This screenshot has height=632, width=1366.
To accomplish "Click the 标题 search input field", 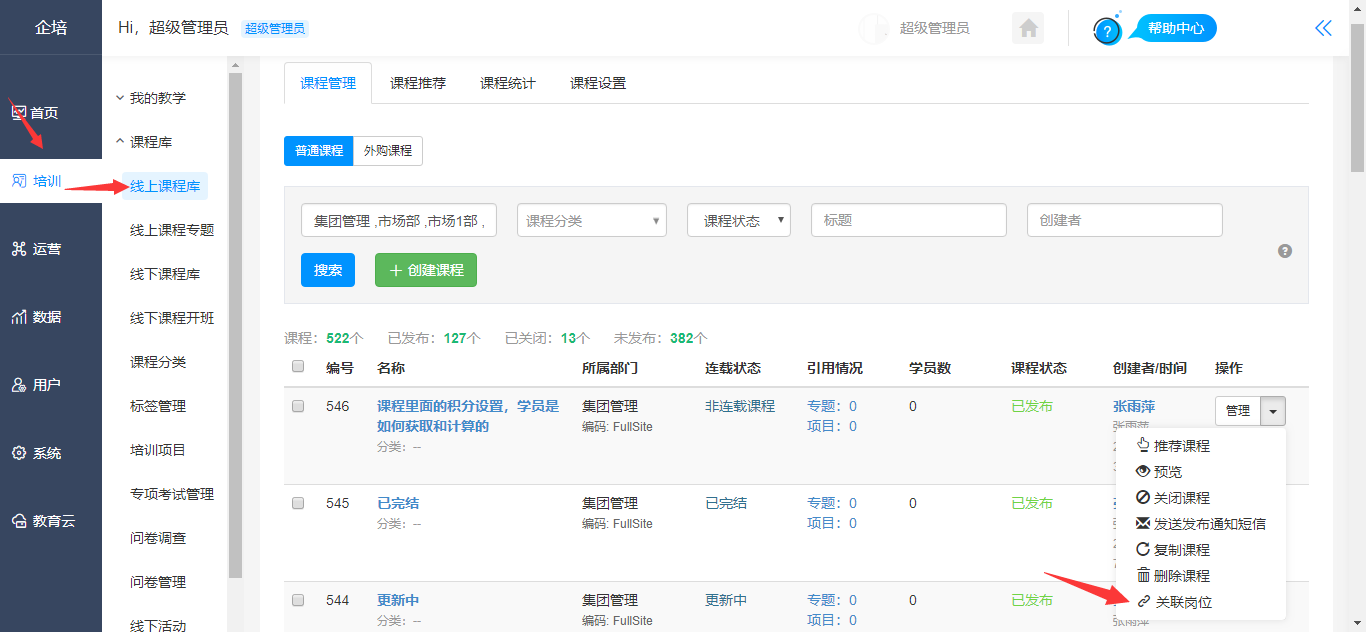I will click(x=908, y=221).
